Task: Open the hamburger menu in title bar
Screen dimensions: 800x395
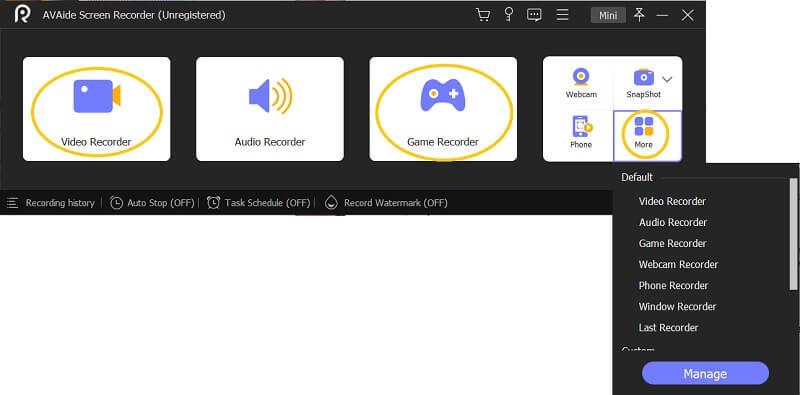Action: [562, 15]
